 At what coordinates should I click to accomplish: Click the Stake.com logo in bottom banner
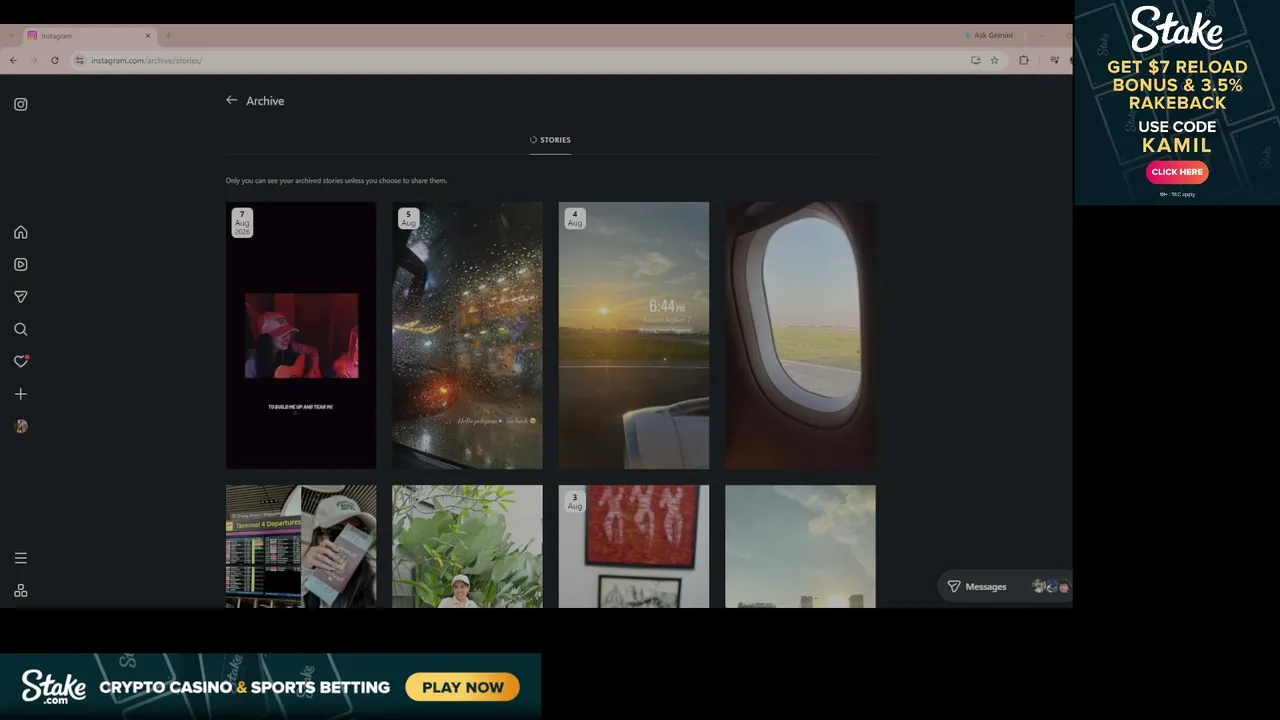(x=54, y=687)
